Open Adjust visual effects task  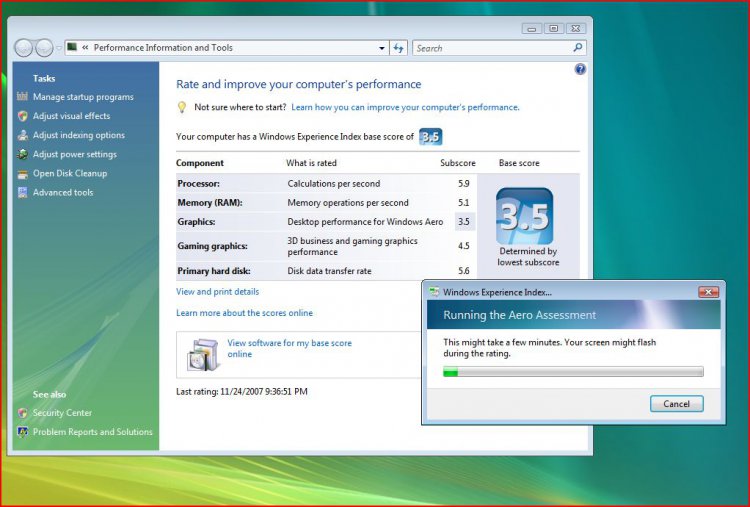click(71, 116)
